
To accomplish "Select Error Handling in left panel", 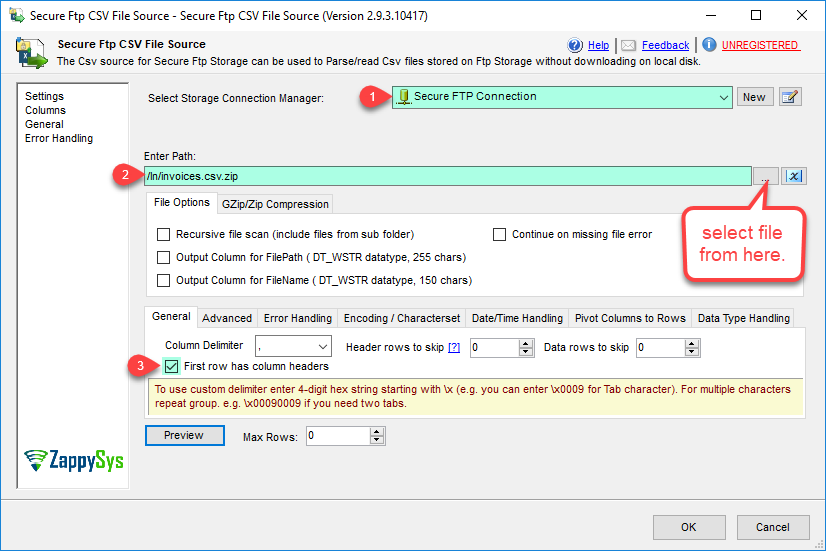I will [x=59, y=138].
